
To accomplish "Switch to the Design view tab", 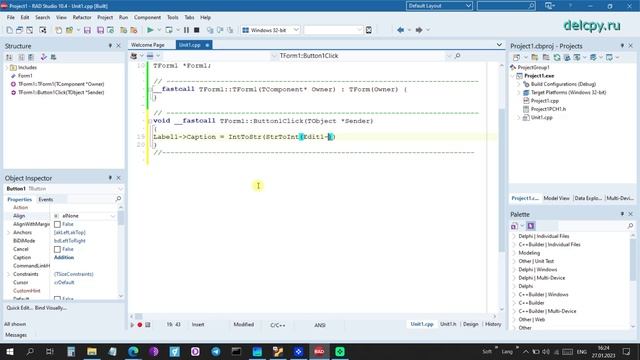I will tap(470, 324).
